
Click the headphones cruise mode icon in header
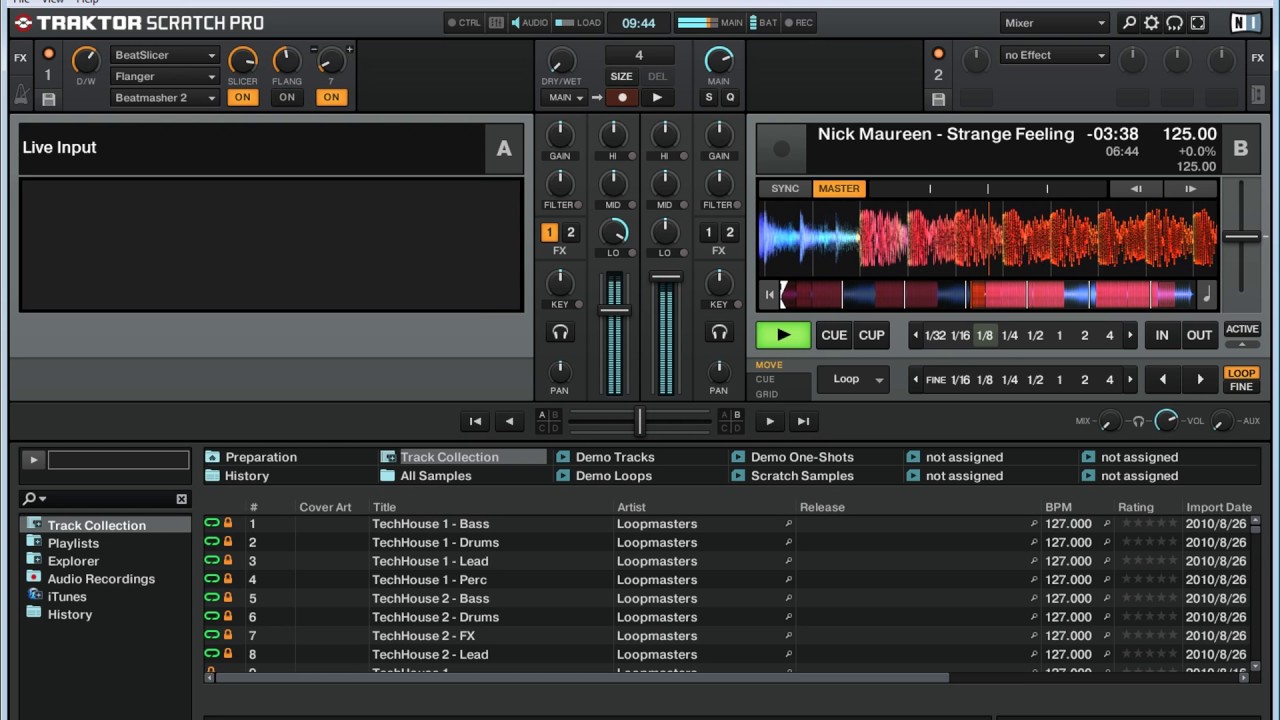(x=1175, y=23)
